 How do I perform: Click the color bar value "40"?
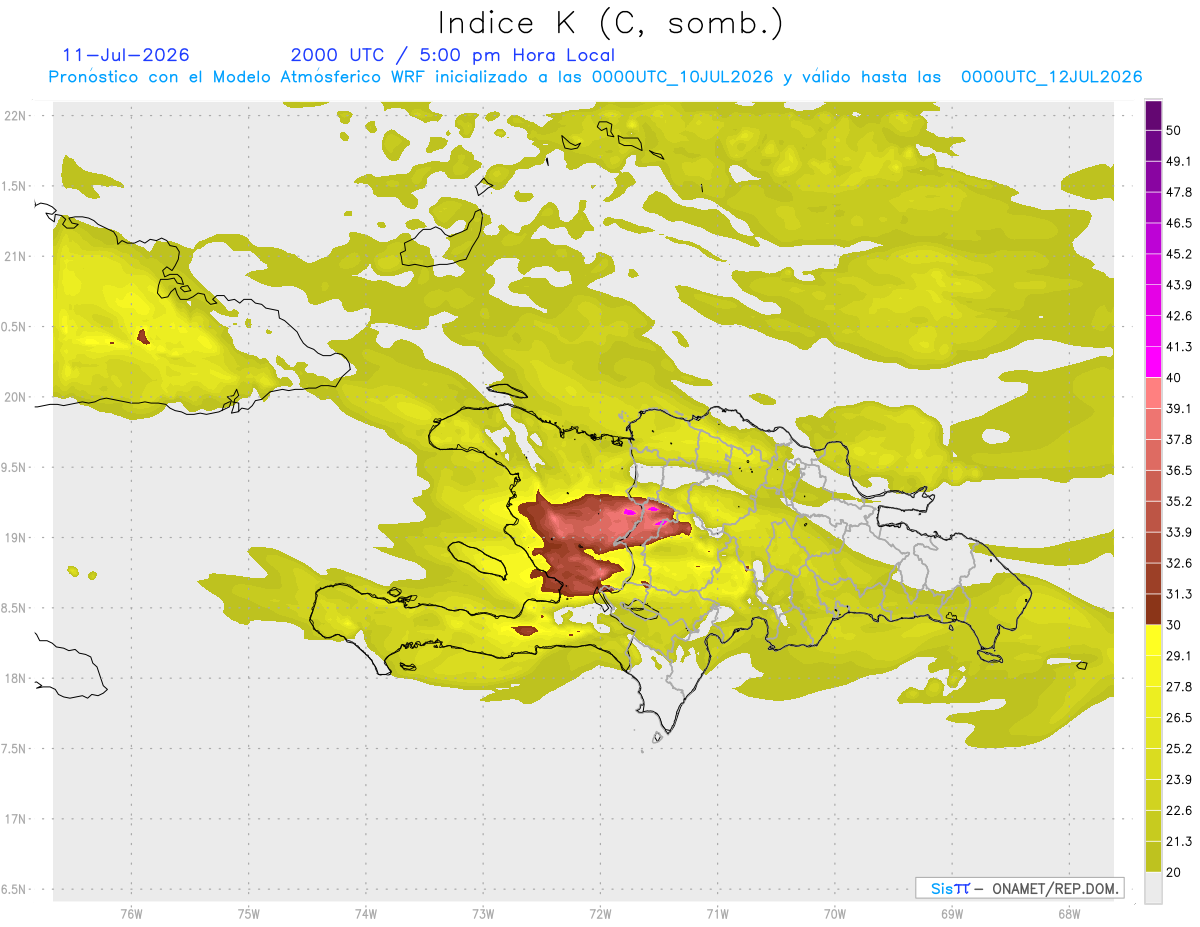[1174, 377]
